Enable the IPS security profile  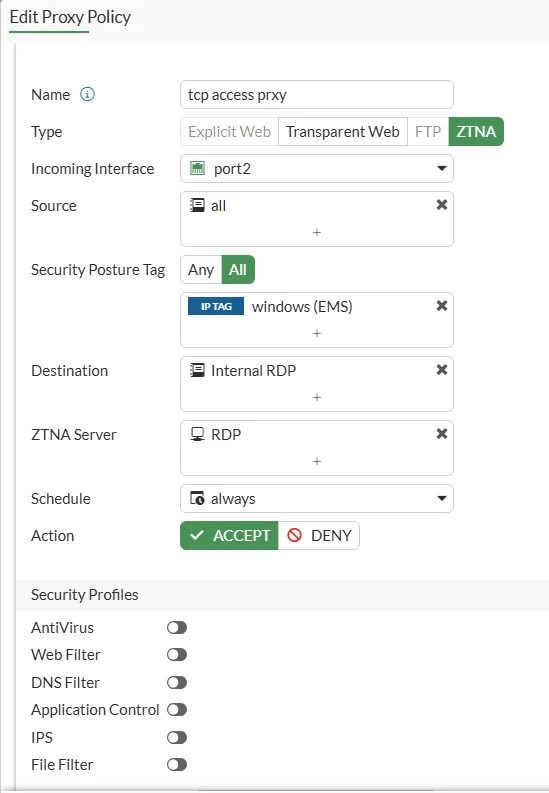coord(177,737)
